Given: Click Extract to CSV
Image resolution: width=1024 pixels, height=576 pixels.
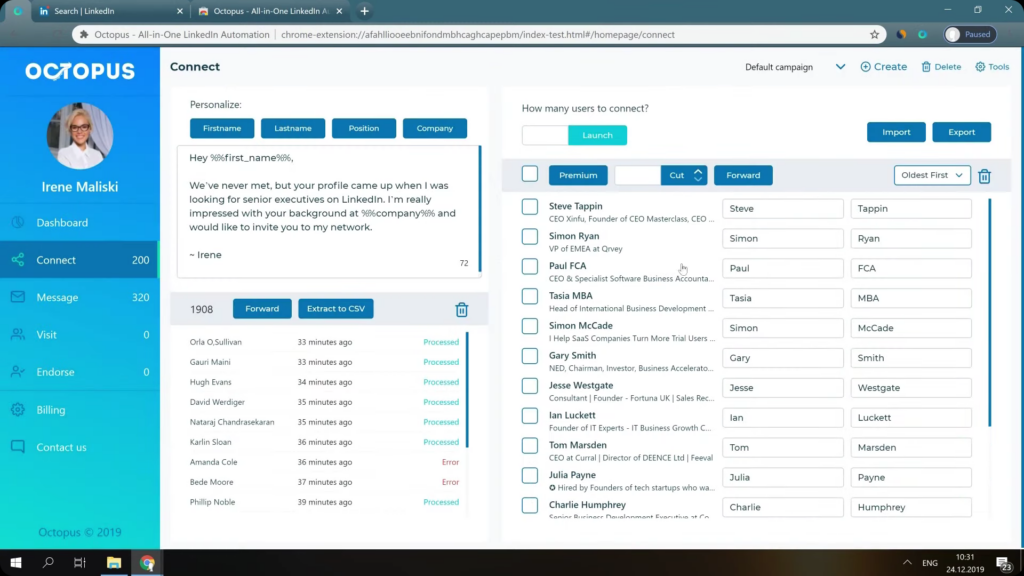Looking at the screenshot, I should tap(335, 308).
